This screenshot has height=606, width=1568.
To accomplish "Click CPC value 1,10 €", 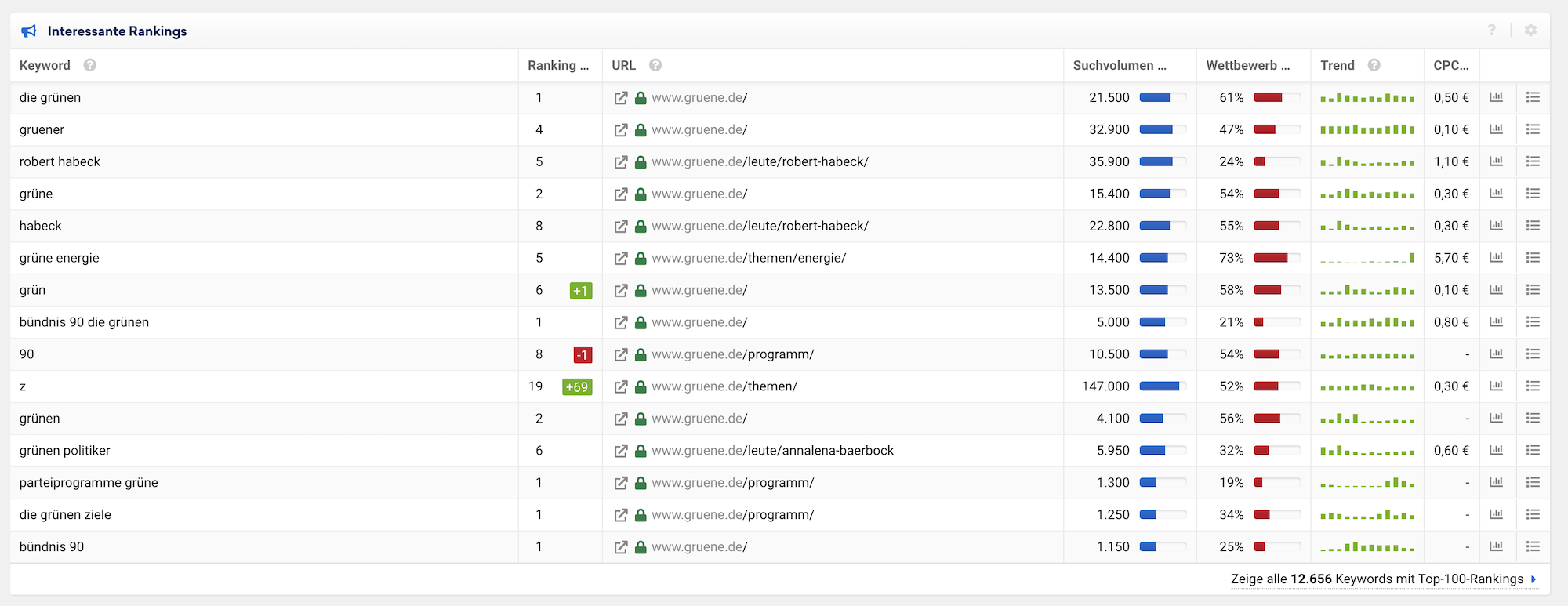I will 1451,162.
